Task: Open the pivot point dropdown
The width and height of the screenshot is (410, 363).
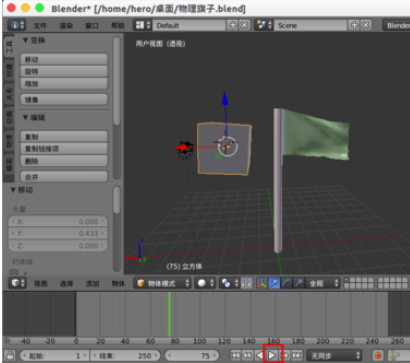Action: point(229,283)
